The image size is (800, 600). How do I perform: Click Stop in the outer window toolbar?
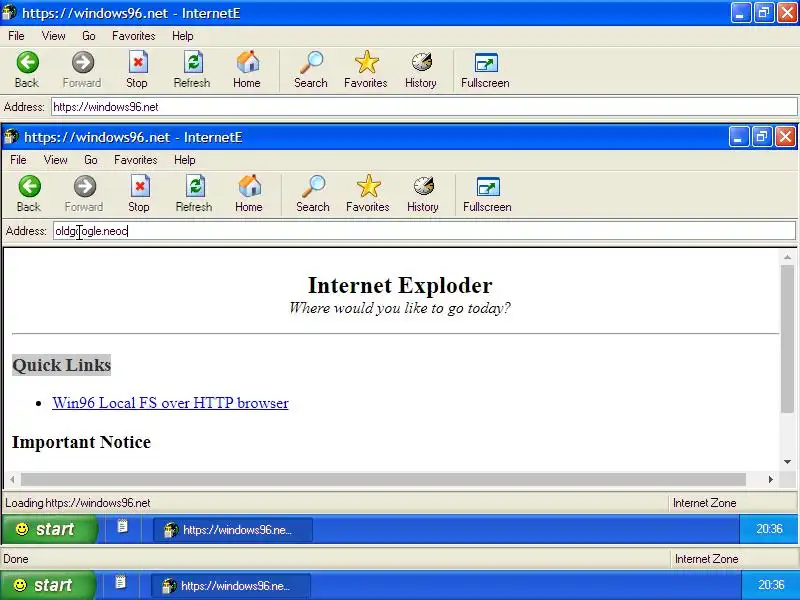(x=137, y=70)
